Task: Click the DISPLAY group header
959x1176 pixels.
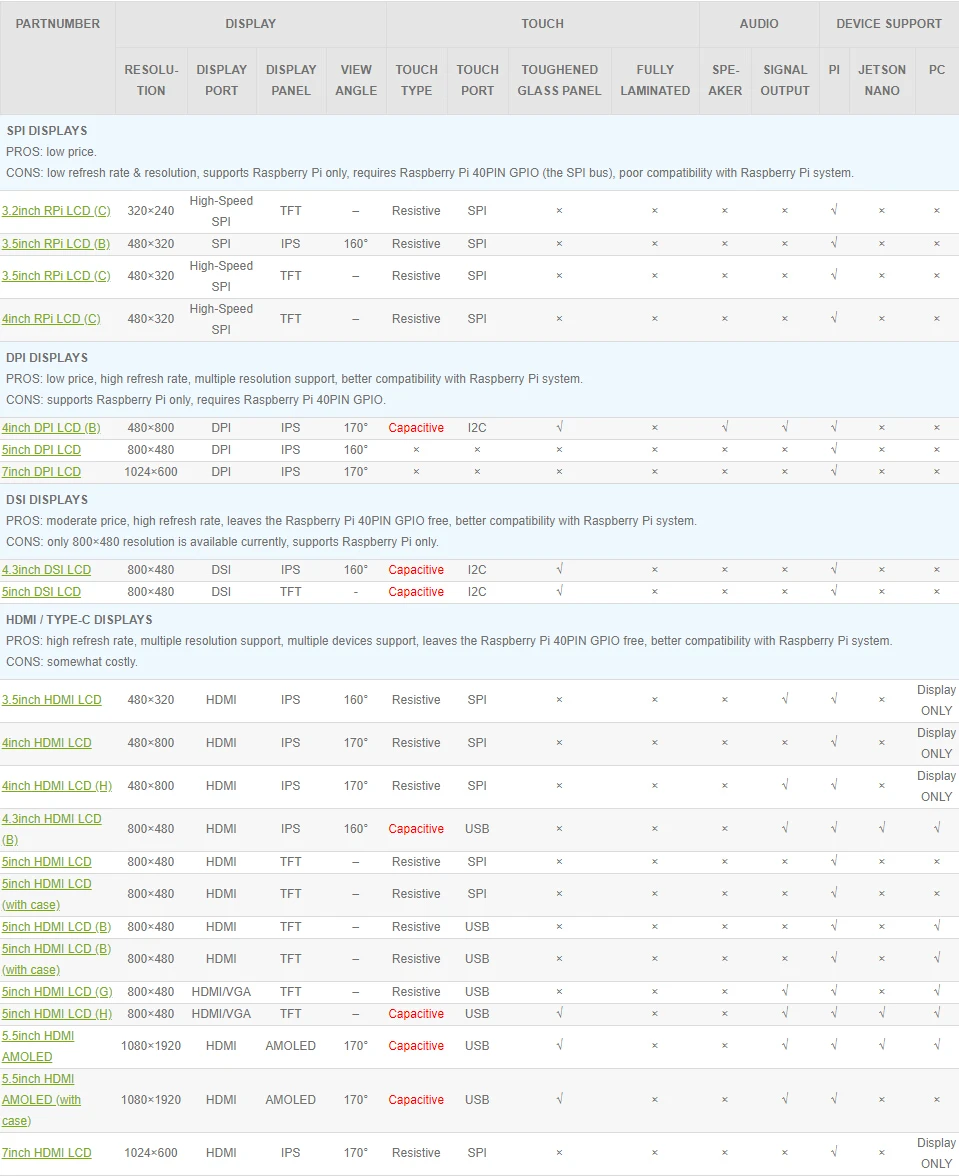Action: [250, 24]
